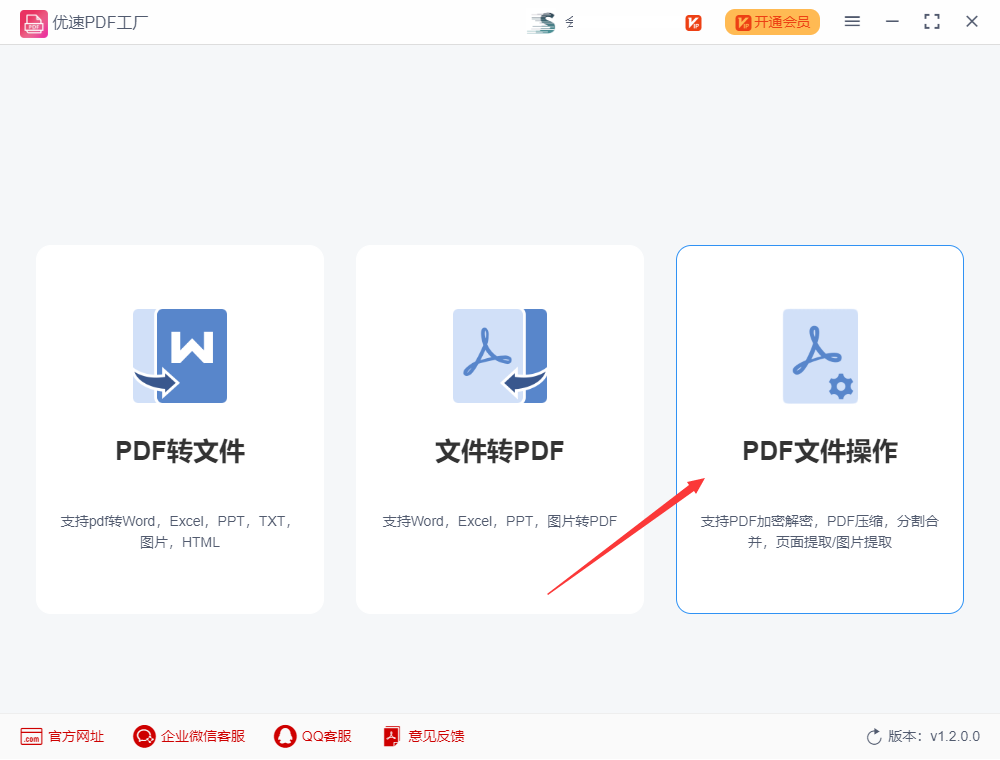Click the PDF-to-Word conversion icon
This screenshot has width=1000, height=760.
[x=180, y=356]
